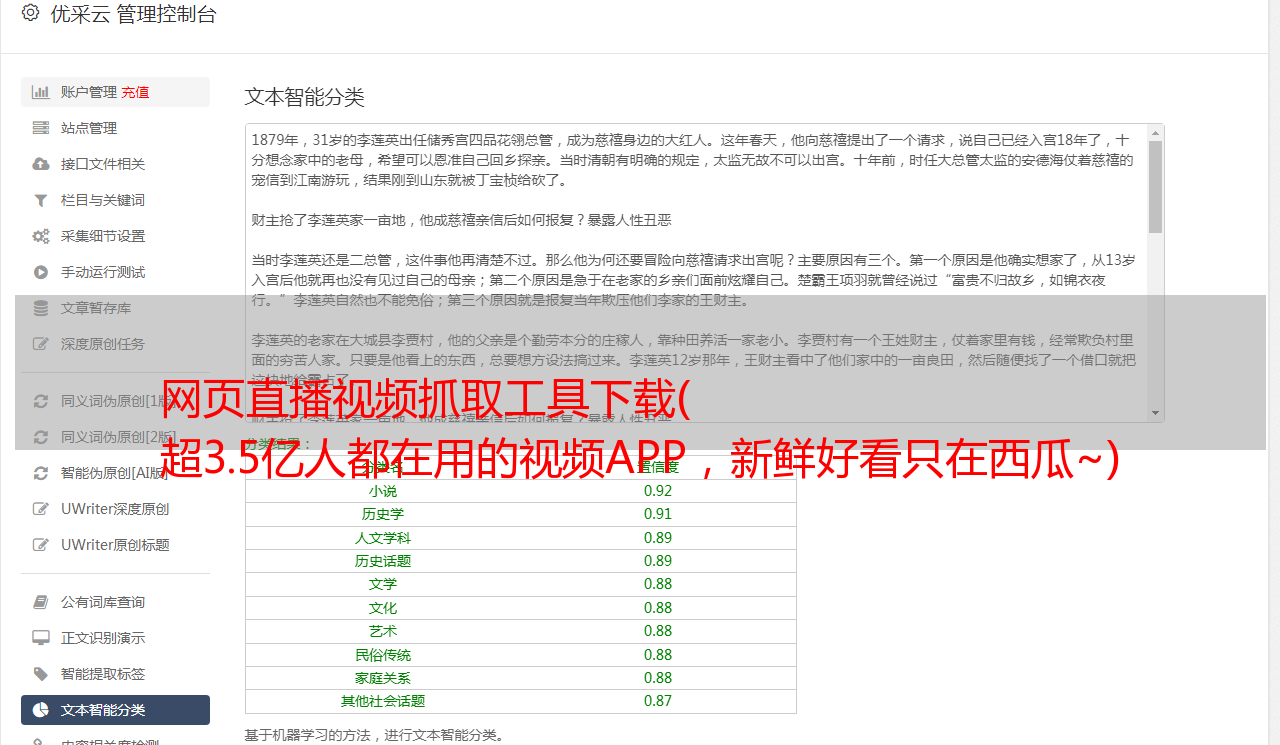This screenshot has height=745, width=1280.
Task: Click the 优采云 管理控制台 header title
Action: click(133, 14)
